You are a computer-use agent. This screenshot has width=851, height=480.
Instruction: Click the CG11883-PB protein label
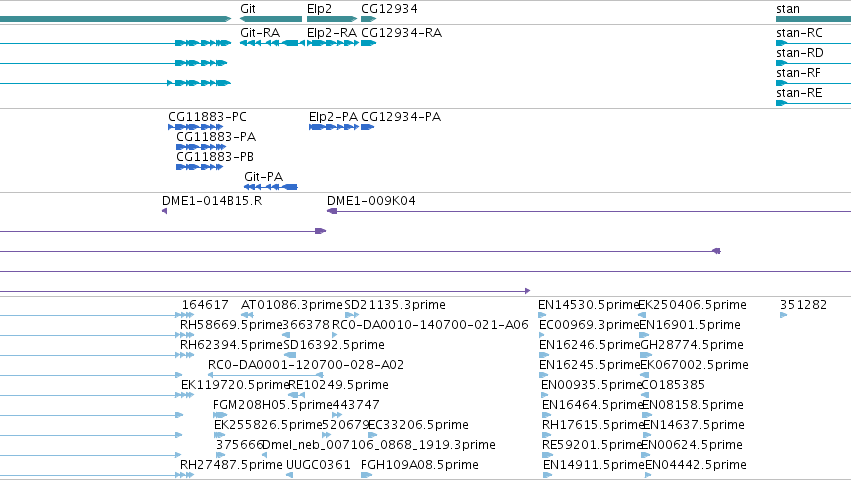point(215,157)
